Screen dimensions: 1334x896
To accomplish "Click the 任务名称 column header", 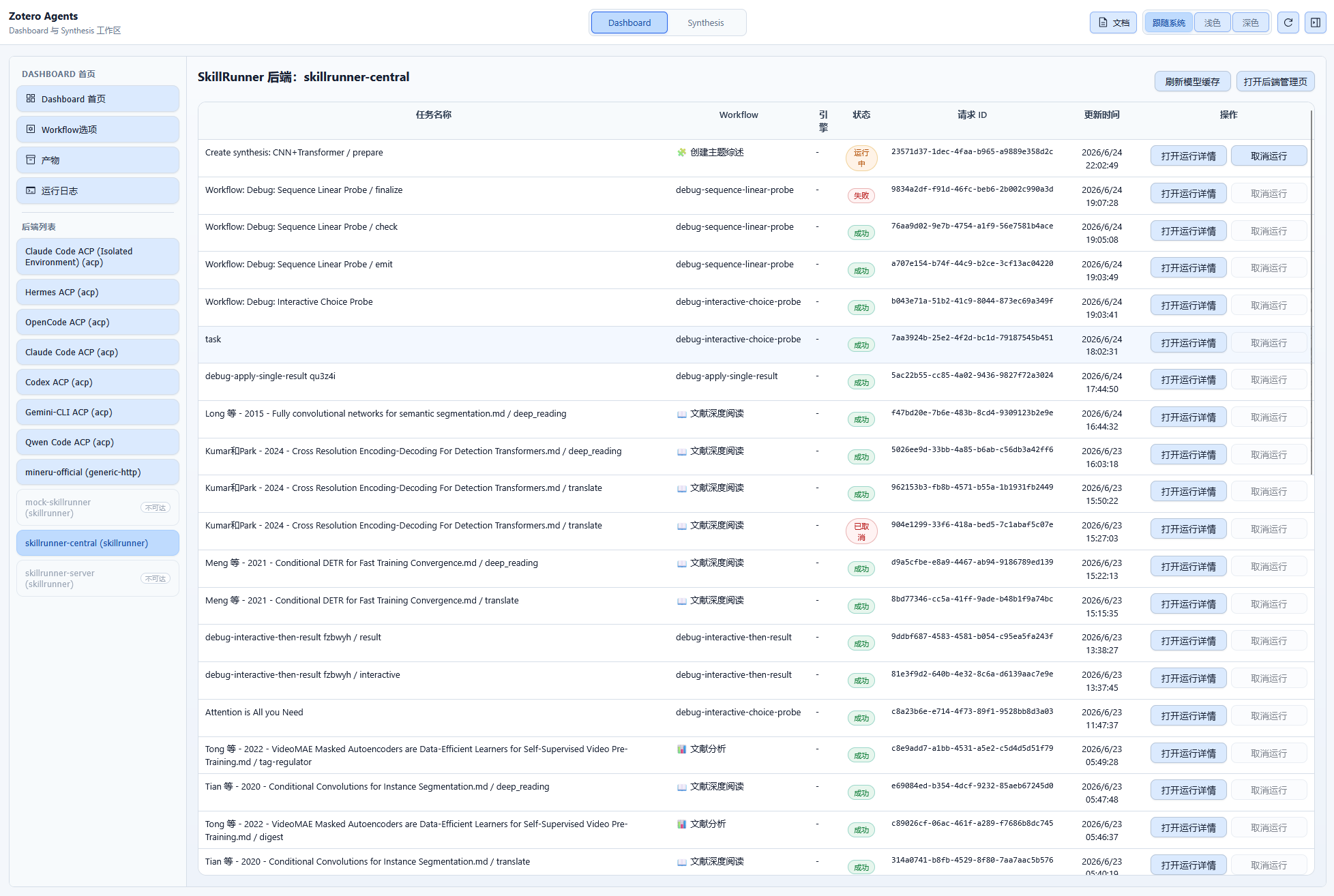I will click(x=433, y=115).
